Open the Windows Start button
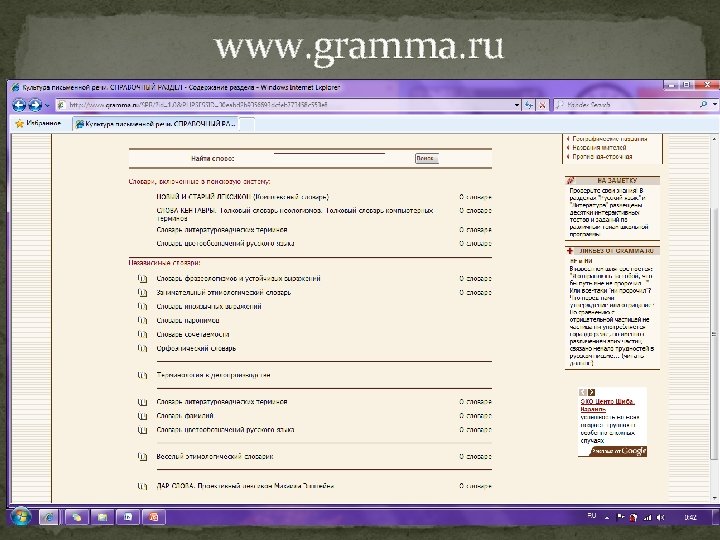The image size is (720, 540). point(21,518)
